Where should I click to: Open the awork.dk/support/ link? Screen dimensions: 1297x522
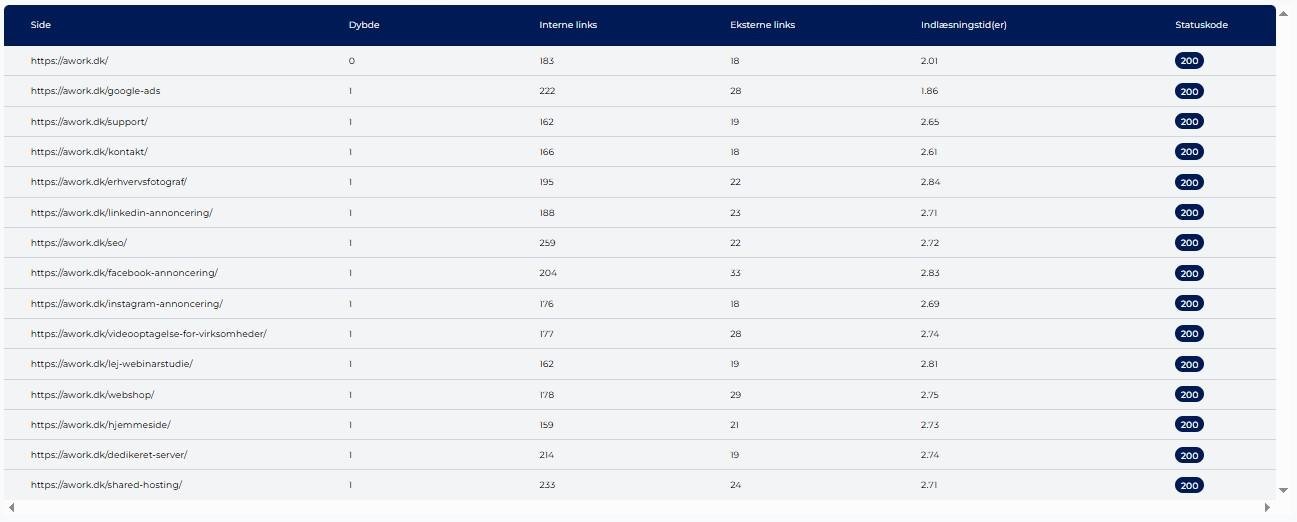point(89,122)
